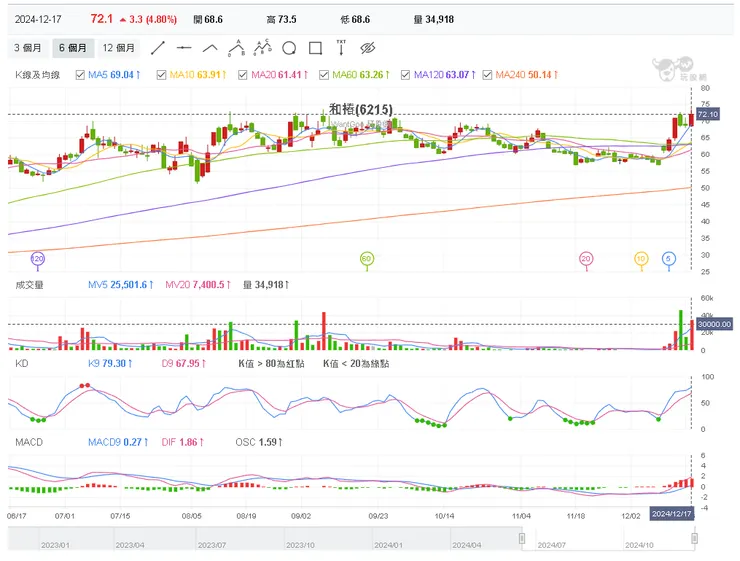Screen dimensions: 740x561
Task: Hide drawings with the eye-slash icon
Action: tap(367, 48)
